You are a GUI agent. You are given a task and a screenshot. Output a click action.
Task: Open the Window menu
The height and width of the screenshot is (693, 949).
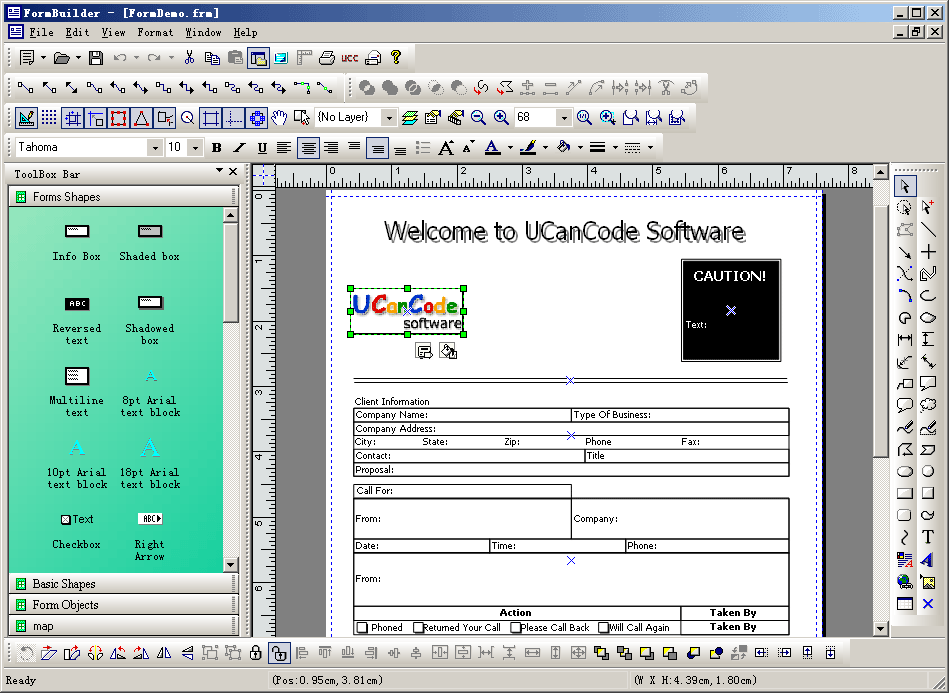tap(203, 32)
